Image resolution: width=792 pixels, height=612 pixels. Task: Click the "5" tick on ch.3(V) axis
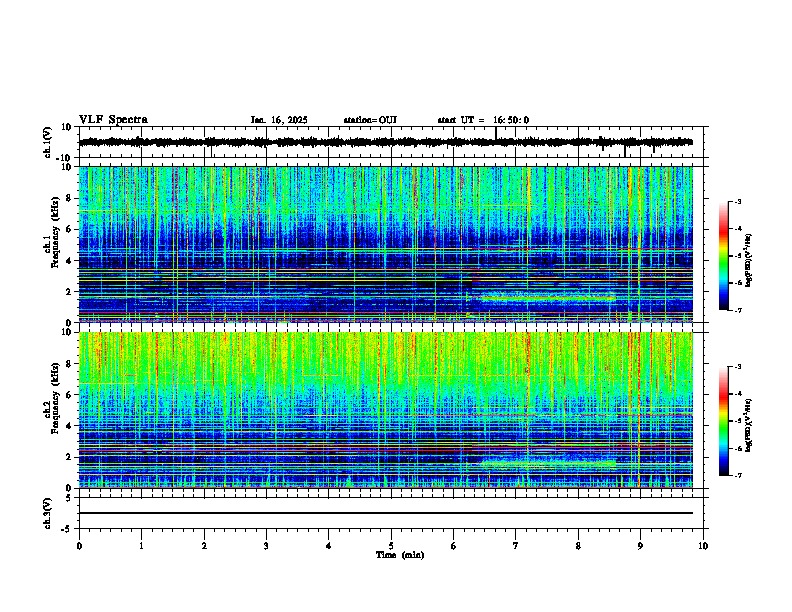coord(69,498)
